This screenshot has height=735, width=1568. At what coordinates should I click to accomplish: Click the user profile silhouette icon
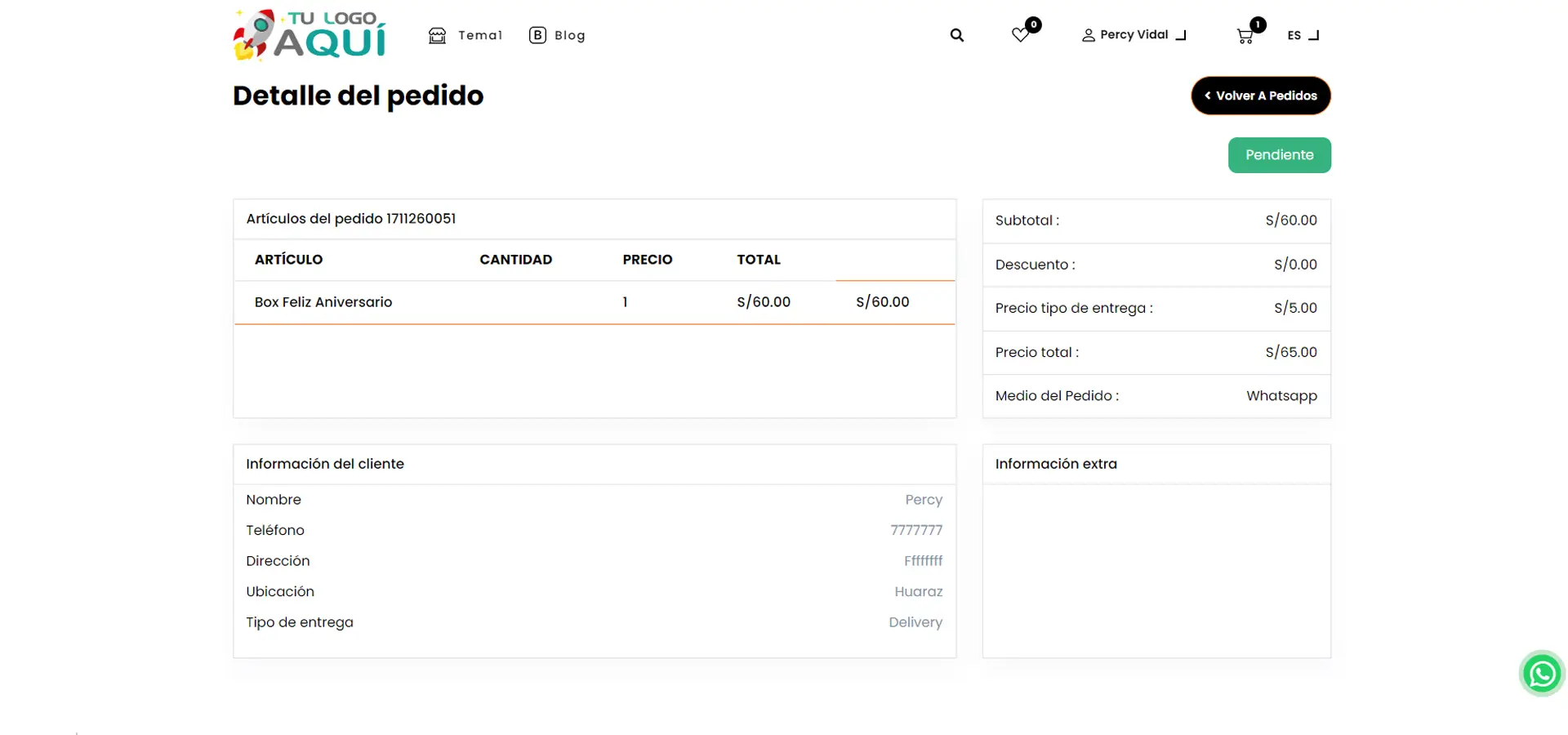click(1088, 35)
